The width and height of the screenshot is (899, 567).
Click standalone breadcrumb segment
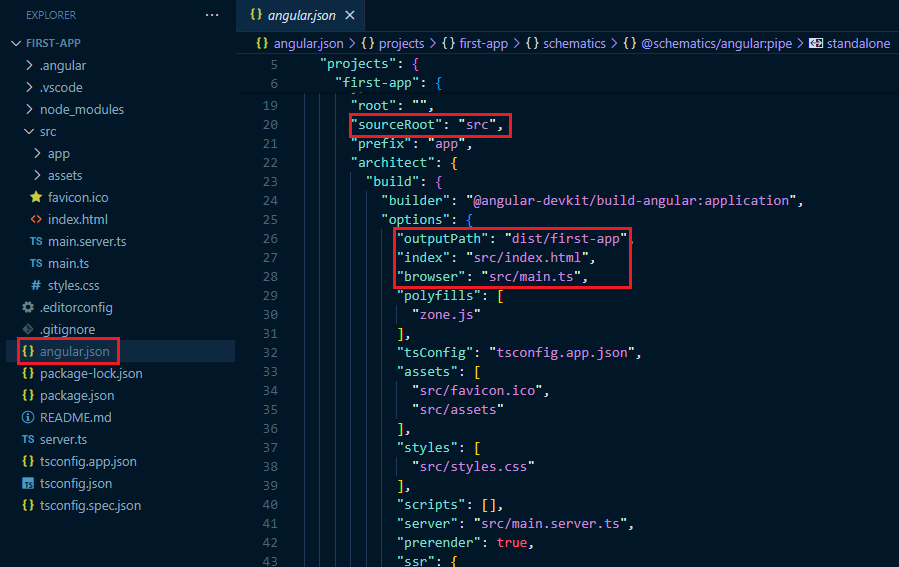pyautogui.click(x=858, y=44)
